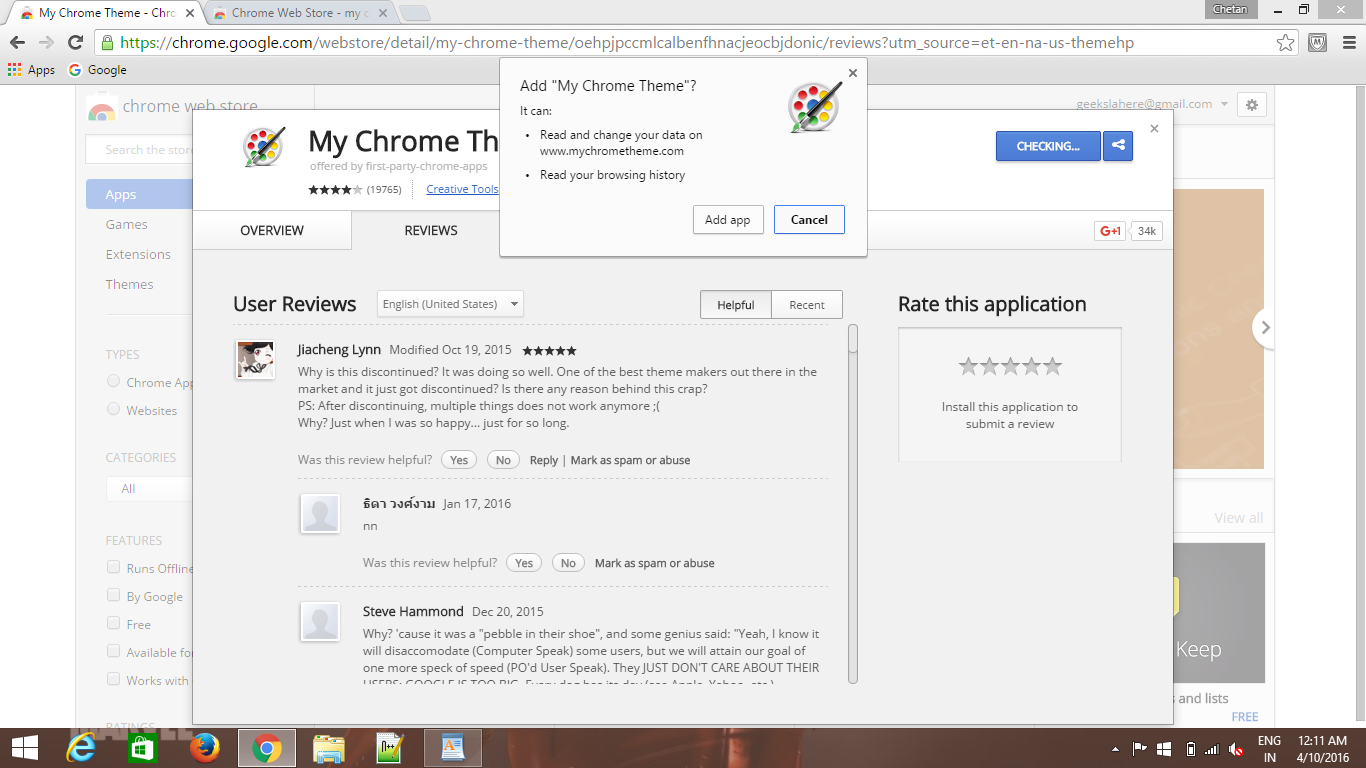Image resolution: width=1366 pixels, height=768 pixels.
Task: Select the Websites radio button
Action: [x=113, y=409]
